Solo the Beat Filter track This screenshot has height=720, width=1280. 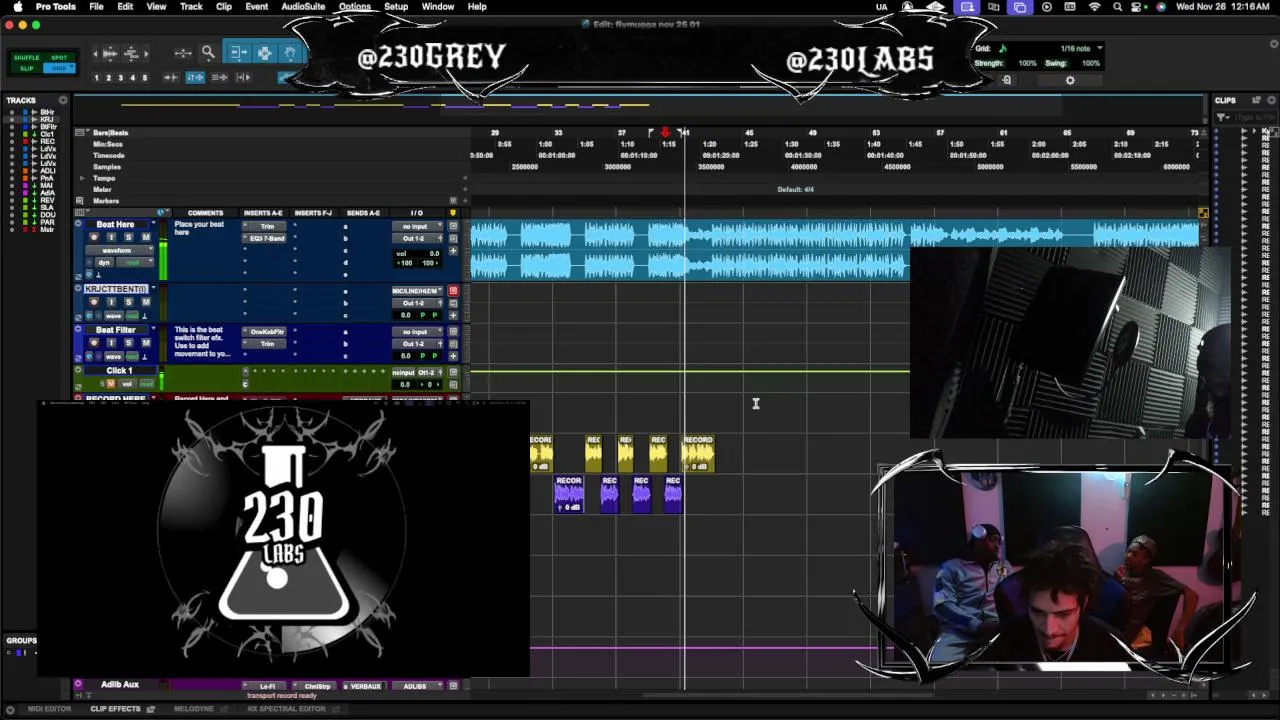pos(128,343)
